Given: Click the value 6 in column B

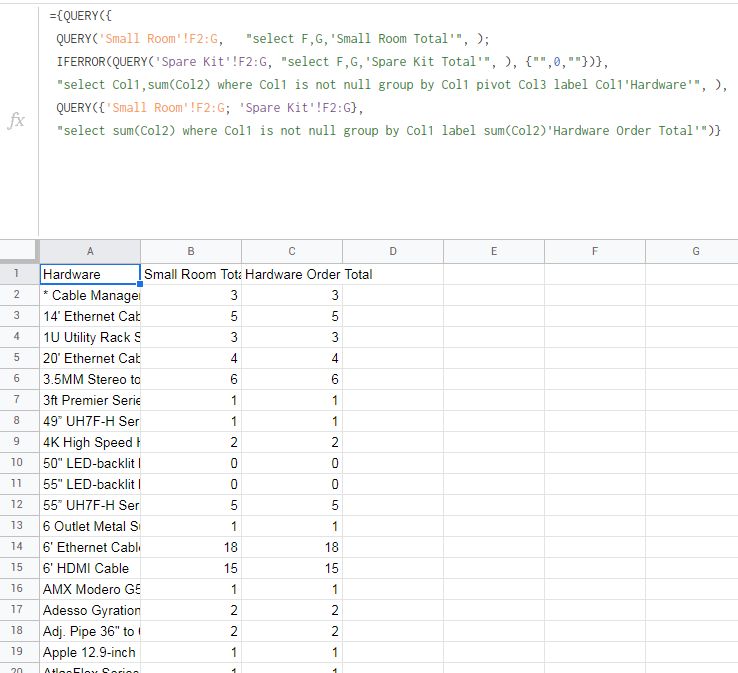Looking at the screenshot, I should tap(191, 379).
